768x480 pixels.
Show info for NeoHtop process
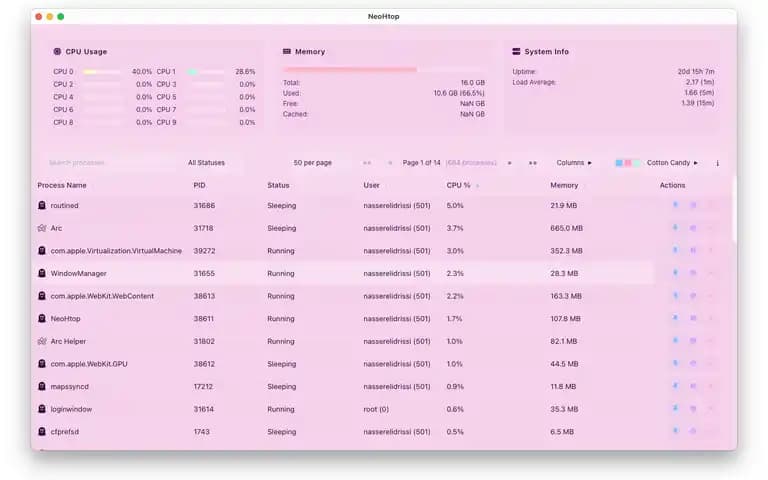[x=693, y=318]
